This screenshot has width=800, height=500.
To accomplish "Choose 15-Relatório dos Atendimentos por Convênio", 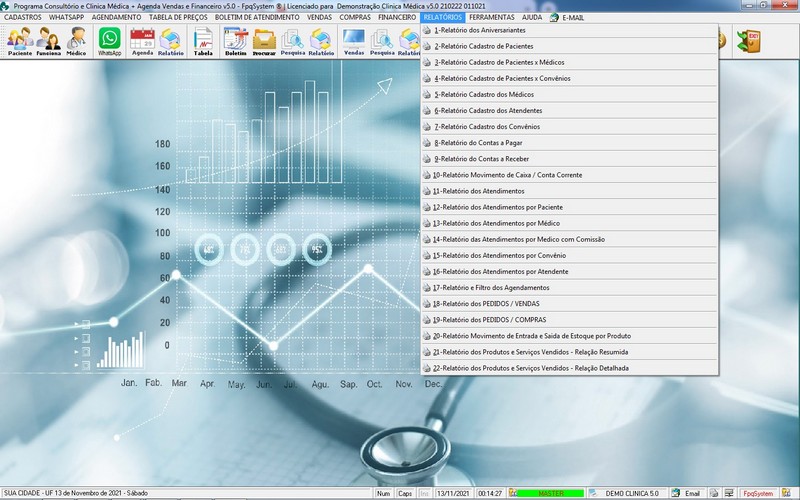I will pyautogui.click(x=569, y=255).
